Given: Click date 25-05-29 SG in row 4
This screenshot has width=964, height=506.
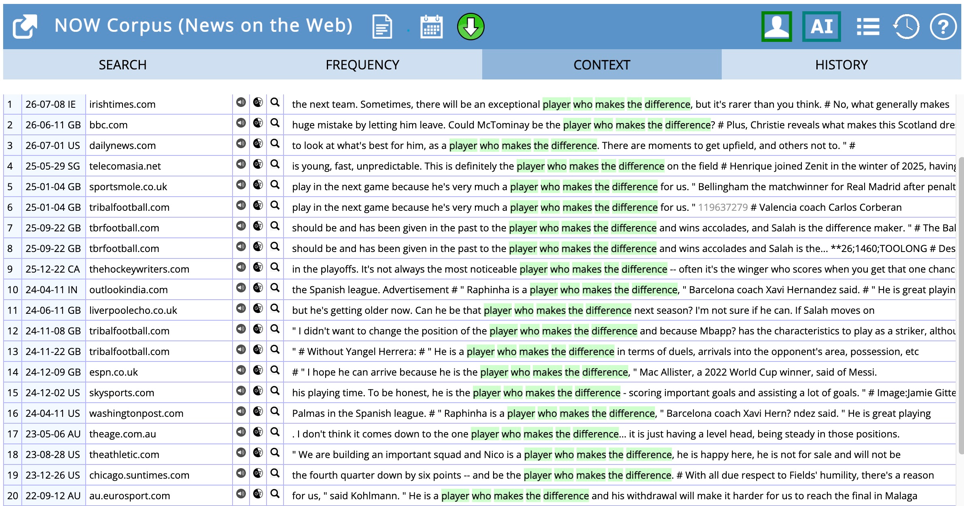Looking at the screenshot, I should (x=53, y=166).
